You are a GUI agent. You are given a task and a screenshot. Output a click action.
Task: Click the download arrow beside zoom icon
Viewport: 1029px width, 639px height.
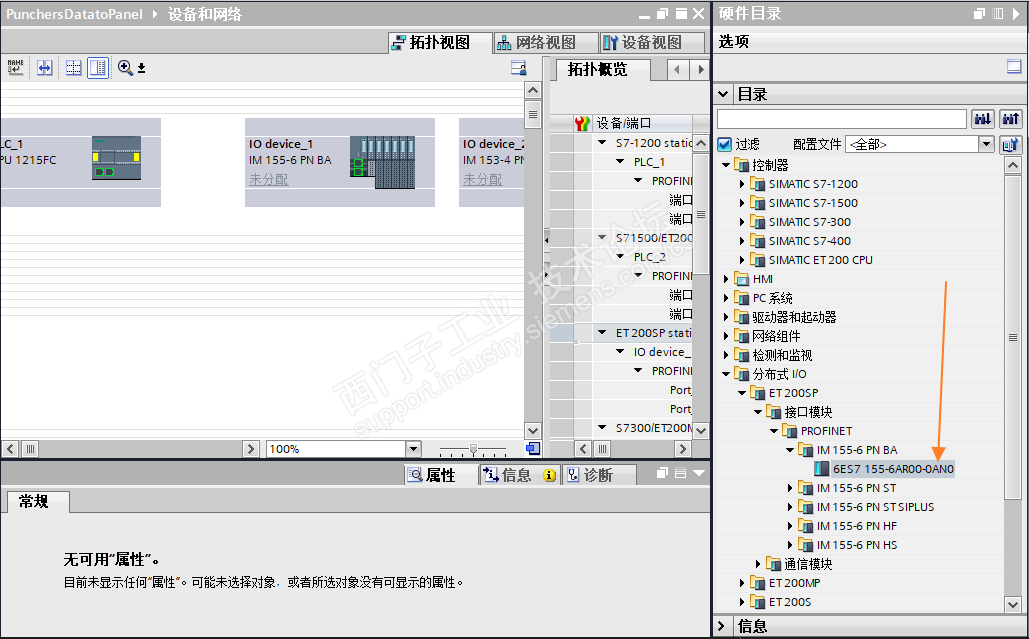point(141,68)
